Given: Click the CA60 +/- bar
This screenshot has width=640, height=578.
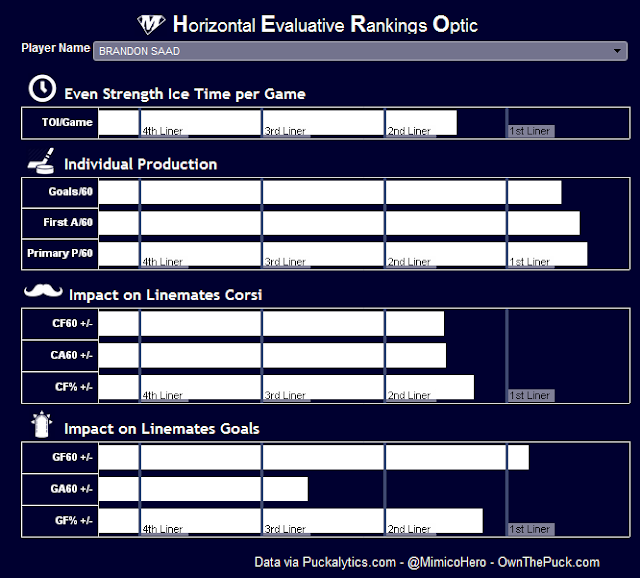Looking at the screenshot, I should coord(272,355).
